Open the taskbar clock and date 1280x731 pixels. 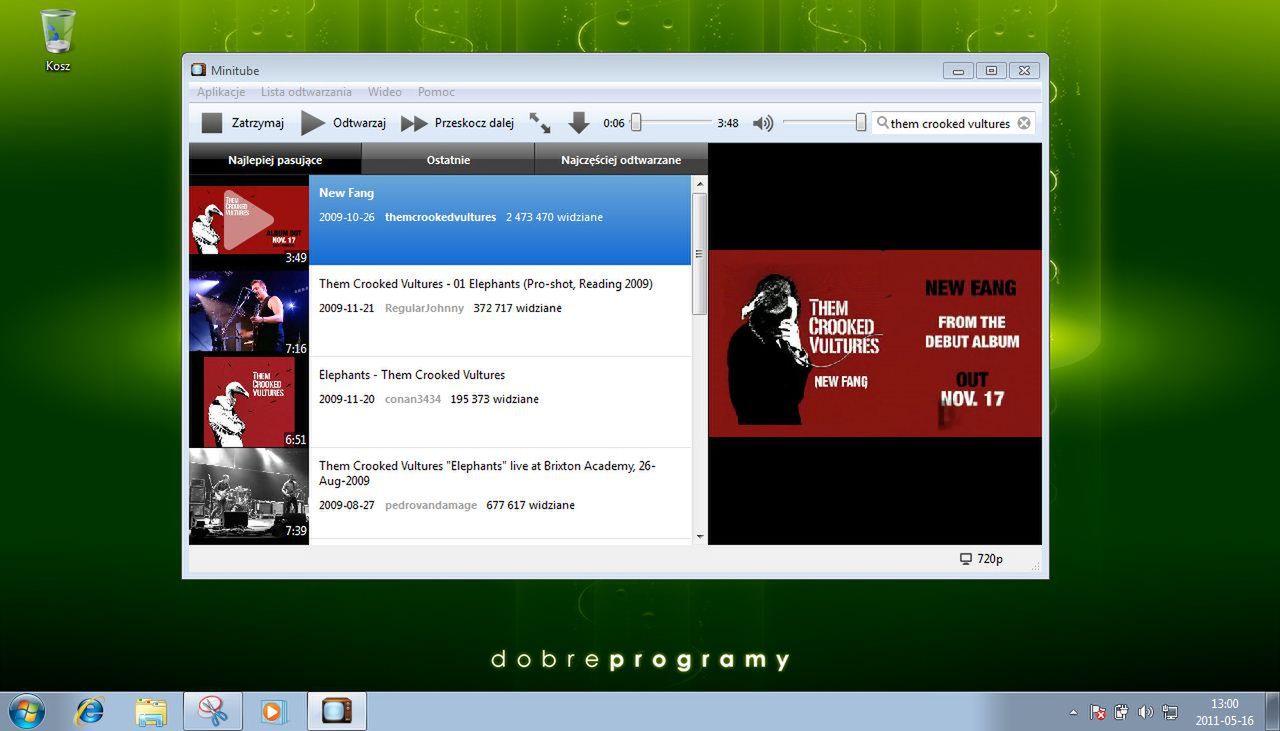coord(1224,712)
